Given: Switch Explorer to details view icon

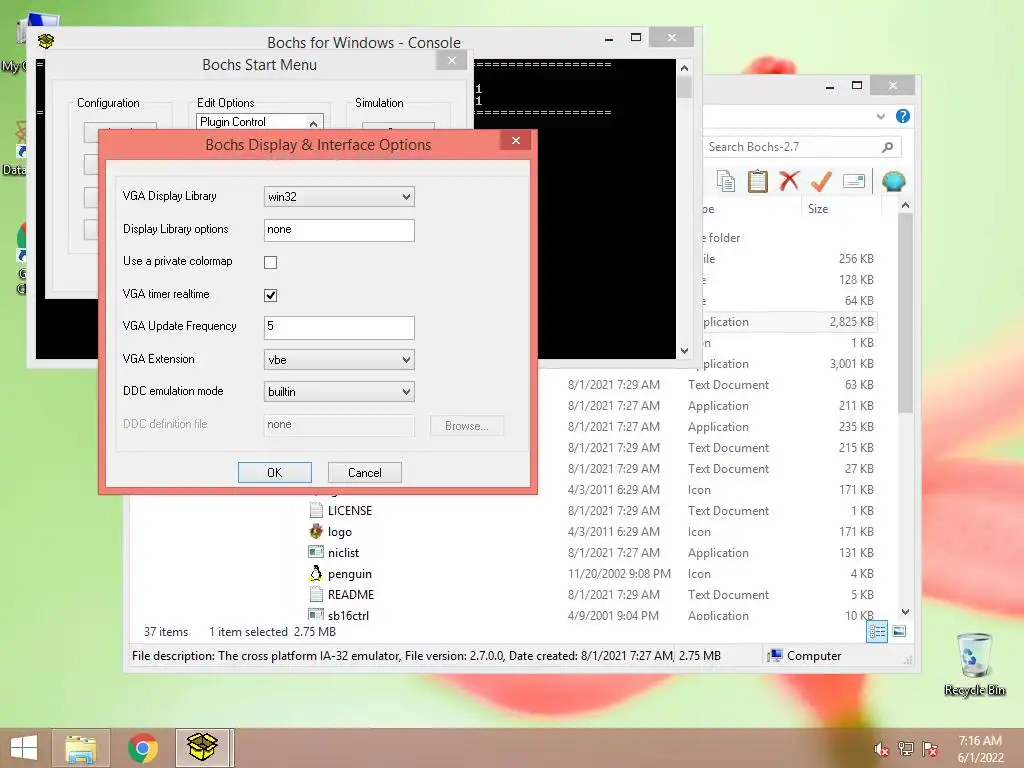Looking at the screenshot, I should [877, 632].
